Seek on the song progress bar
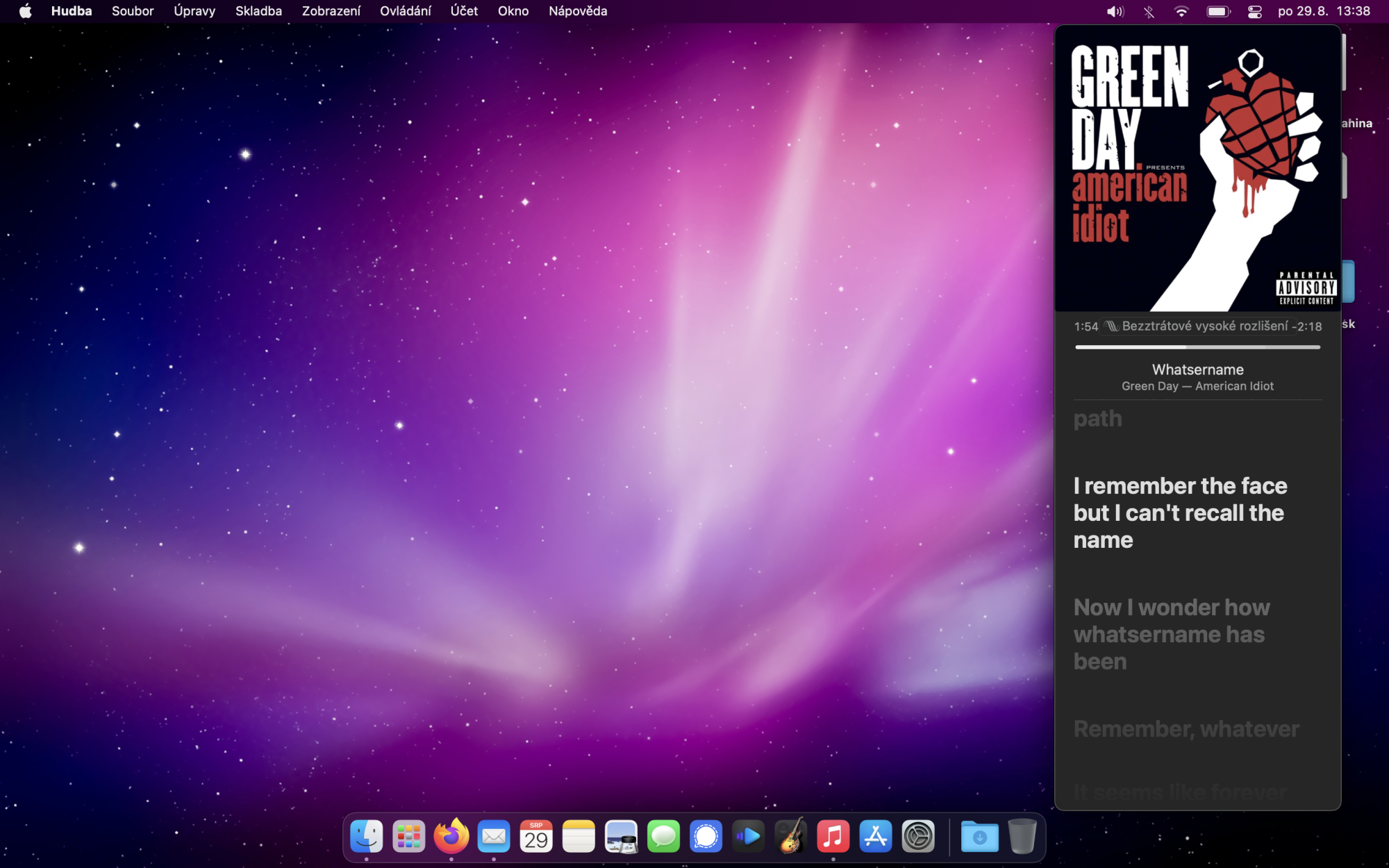Image resolution: width=1389 pixels, height=868 pixels. (1197, 347)
